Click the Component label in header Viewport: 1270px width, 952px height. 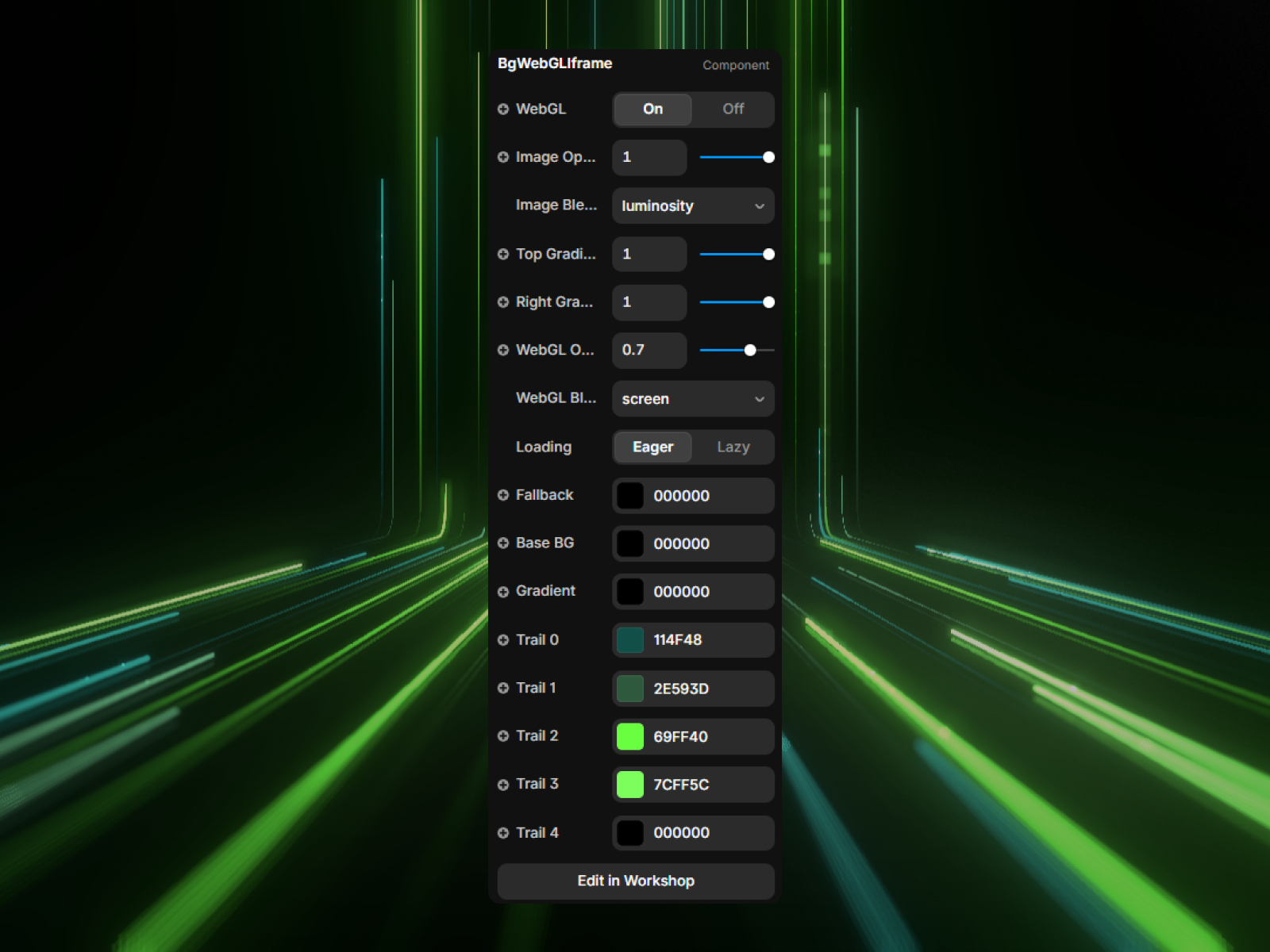click(736, 65)
